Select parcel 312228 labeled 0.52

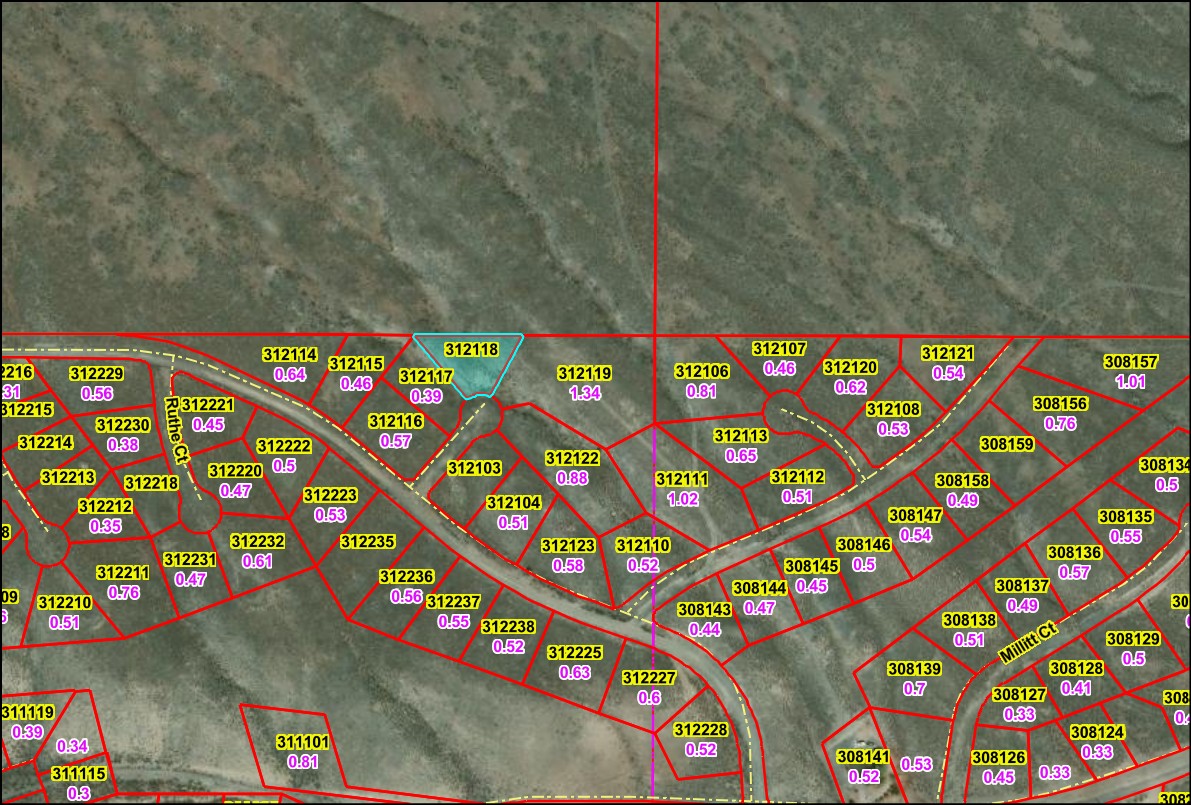(700, 731)
